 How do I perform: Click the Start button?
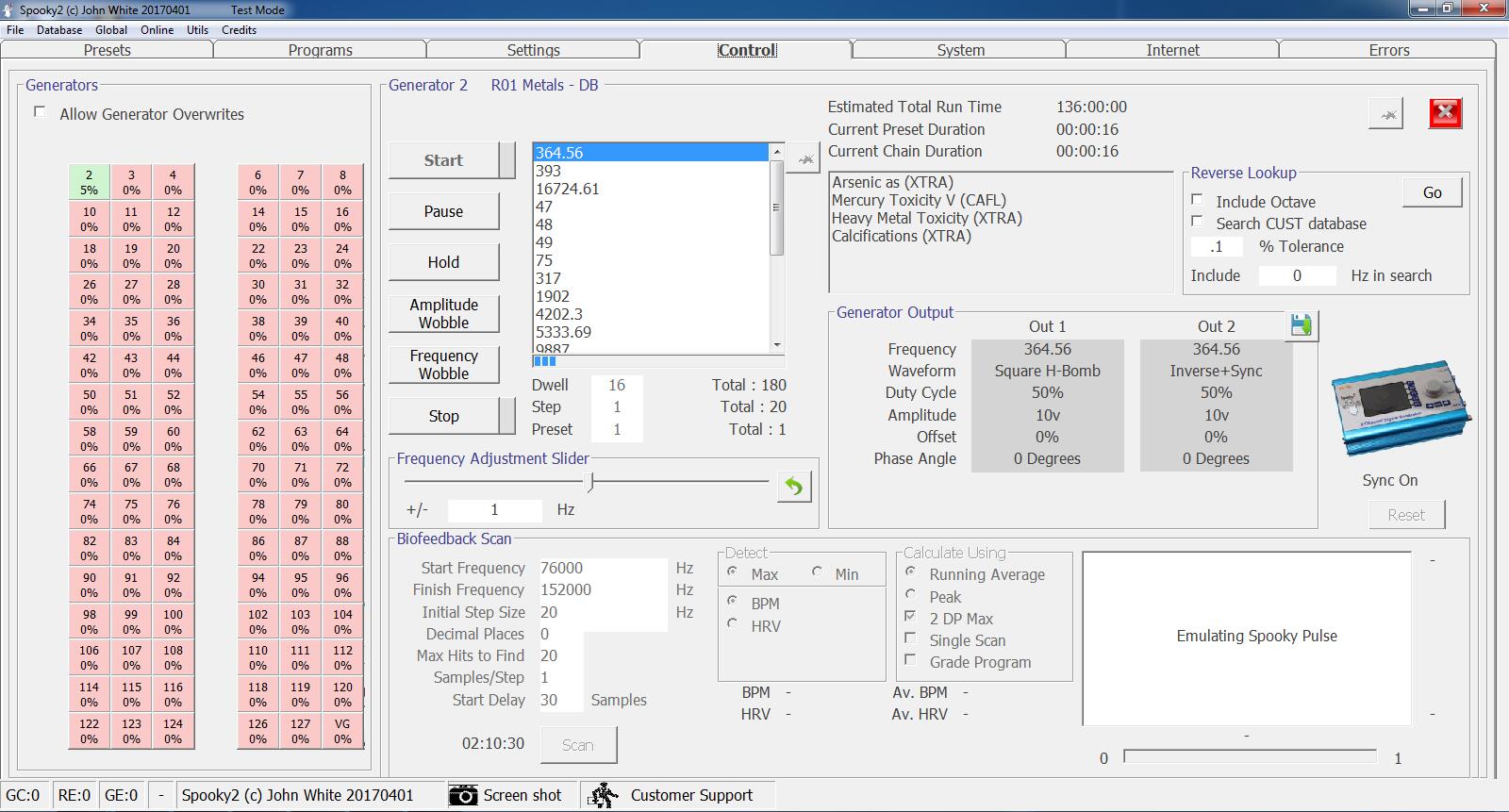[x=443, y=160]
